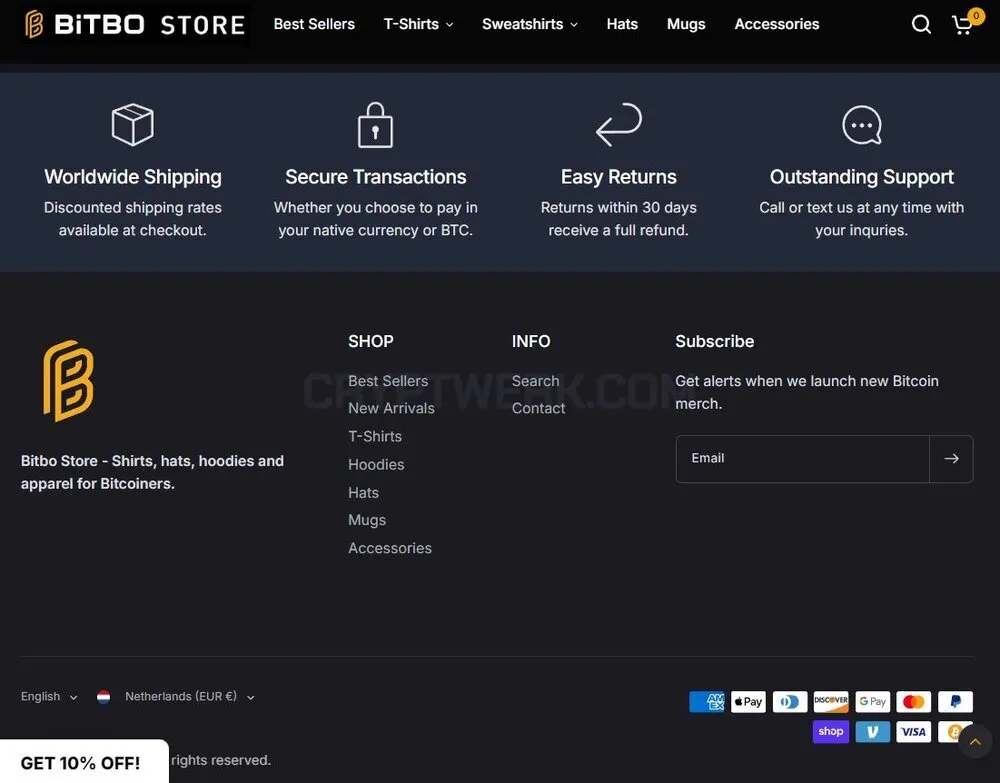1000x783 pixels.
Task: Click the INFO column heading
Action: (531, 341)
